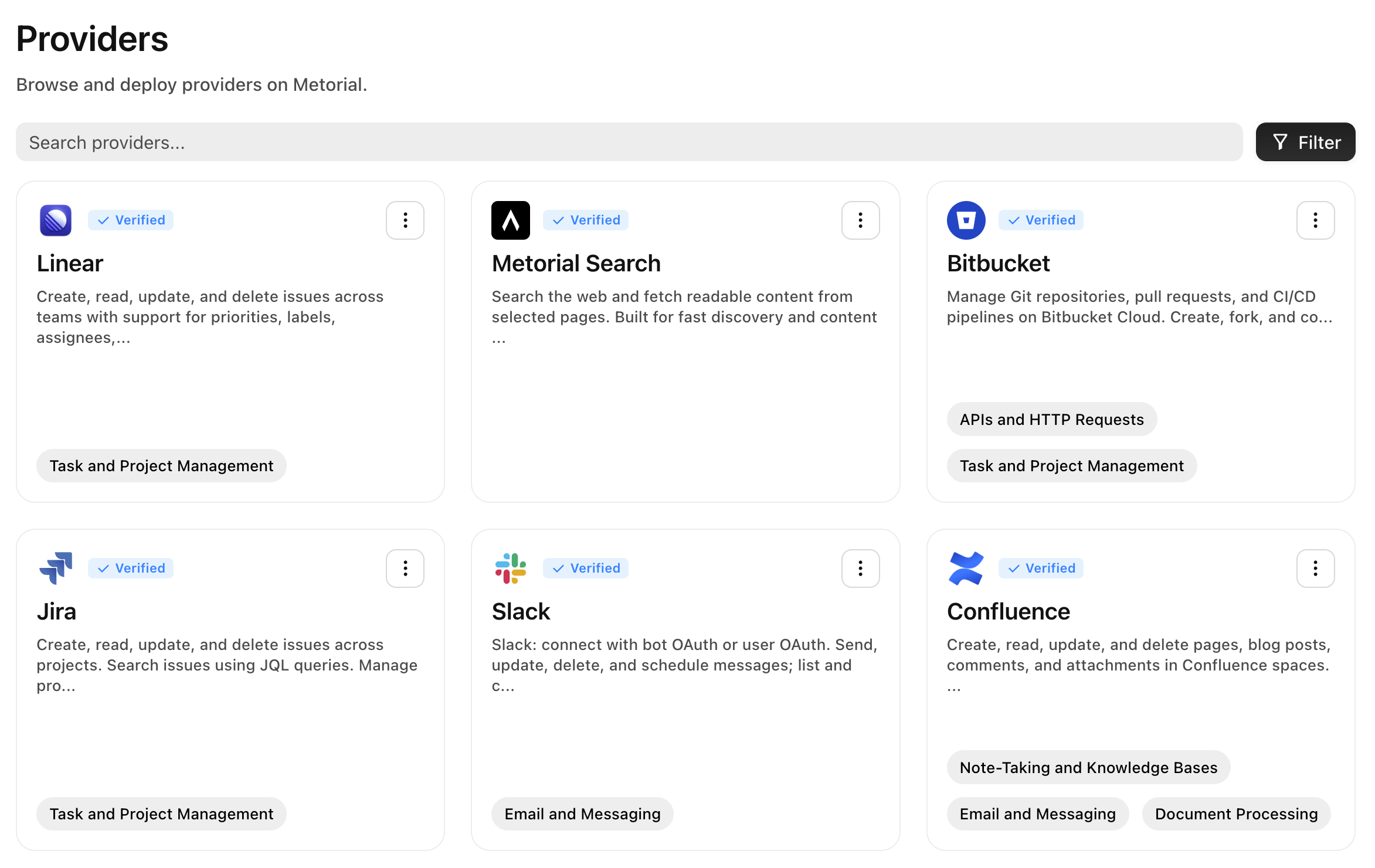
Task: Open the Slack provider title
Action: [x=521, y=612]
